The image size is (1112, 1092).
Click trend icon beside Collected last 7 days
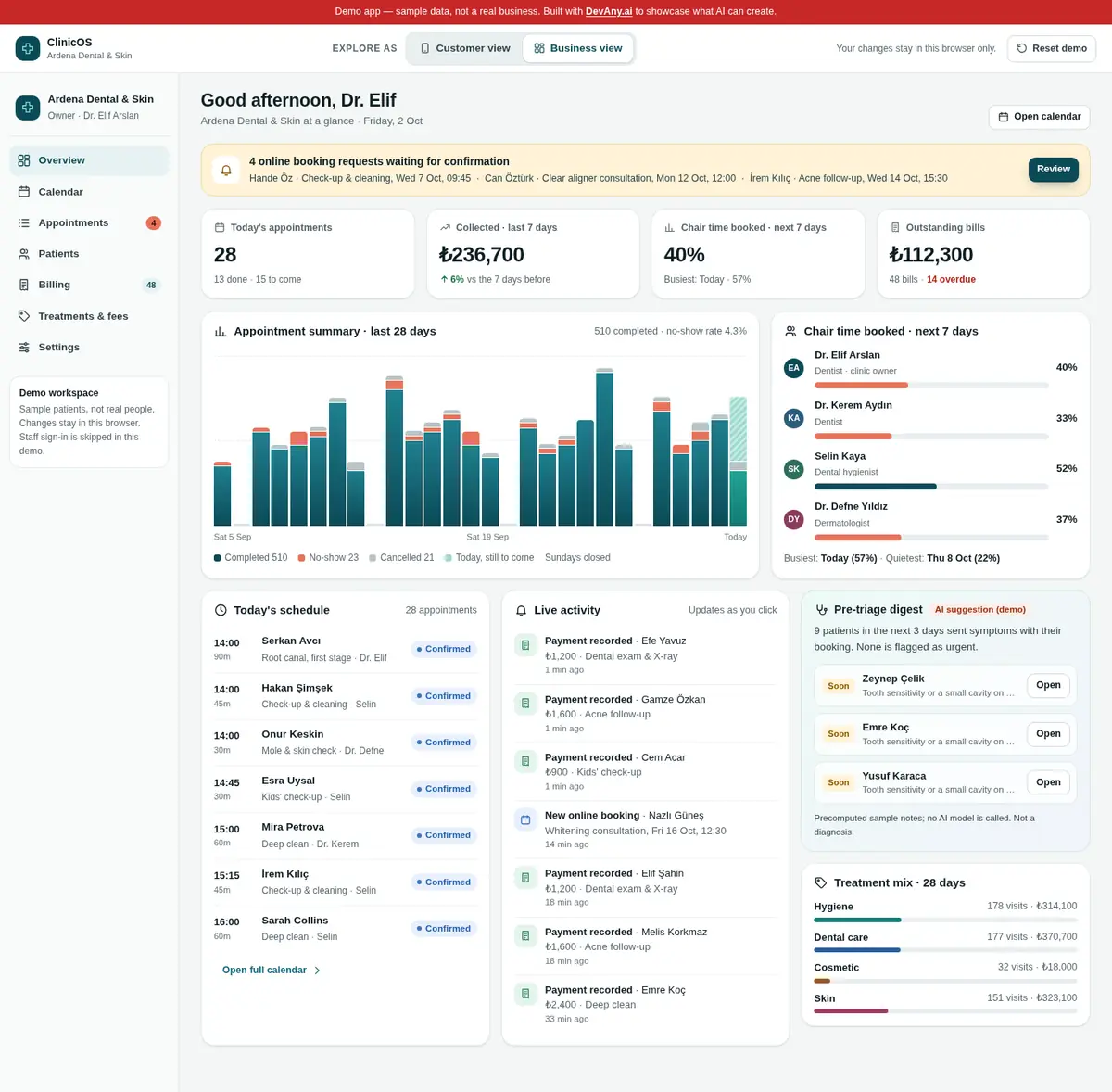coord(445,227)
